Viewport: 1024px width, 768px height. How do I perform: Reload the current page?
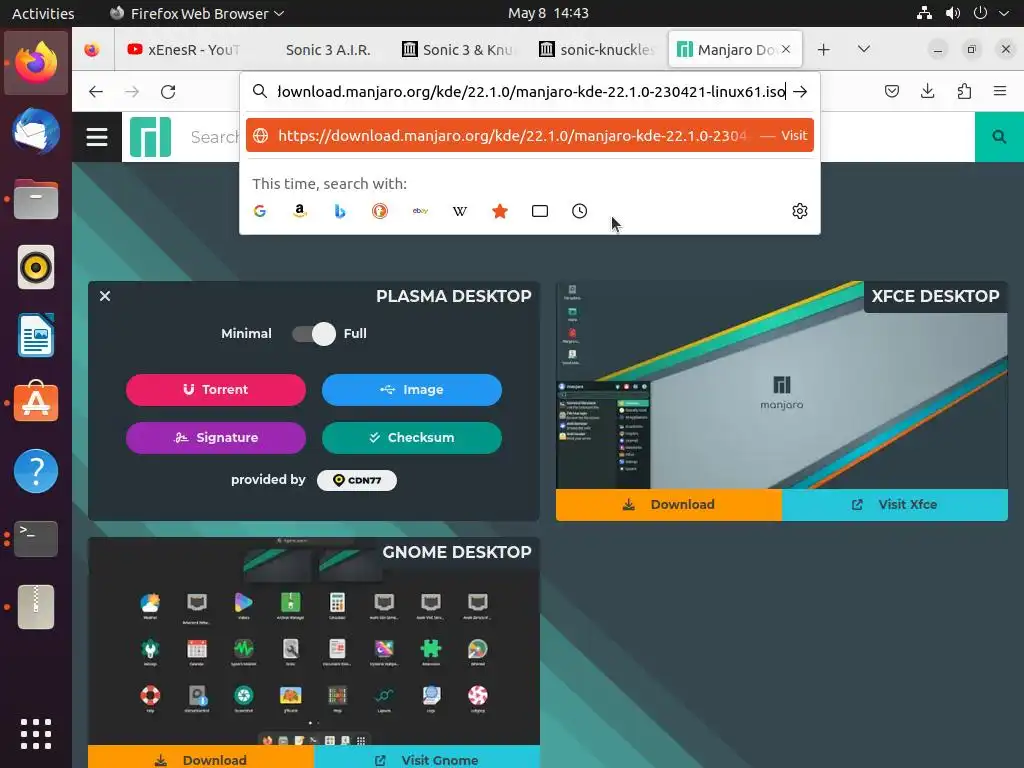(x=168, y=92)
